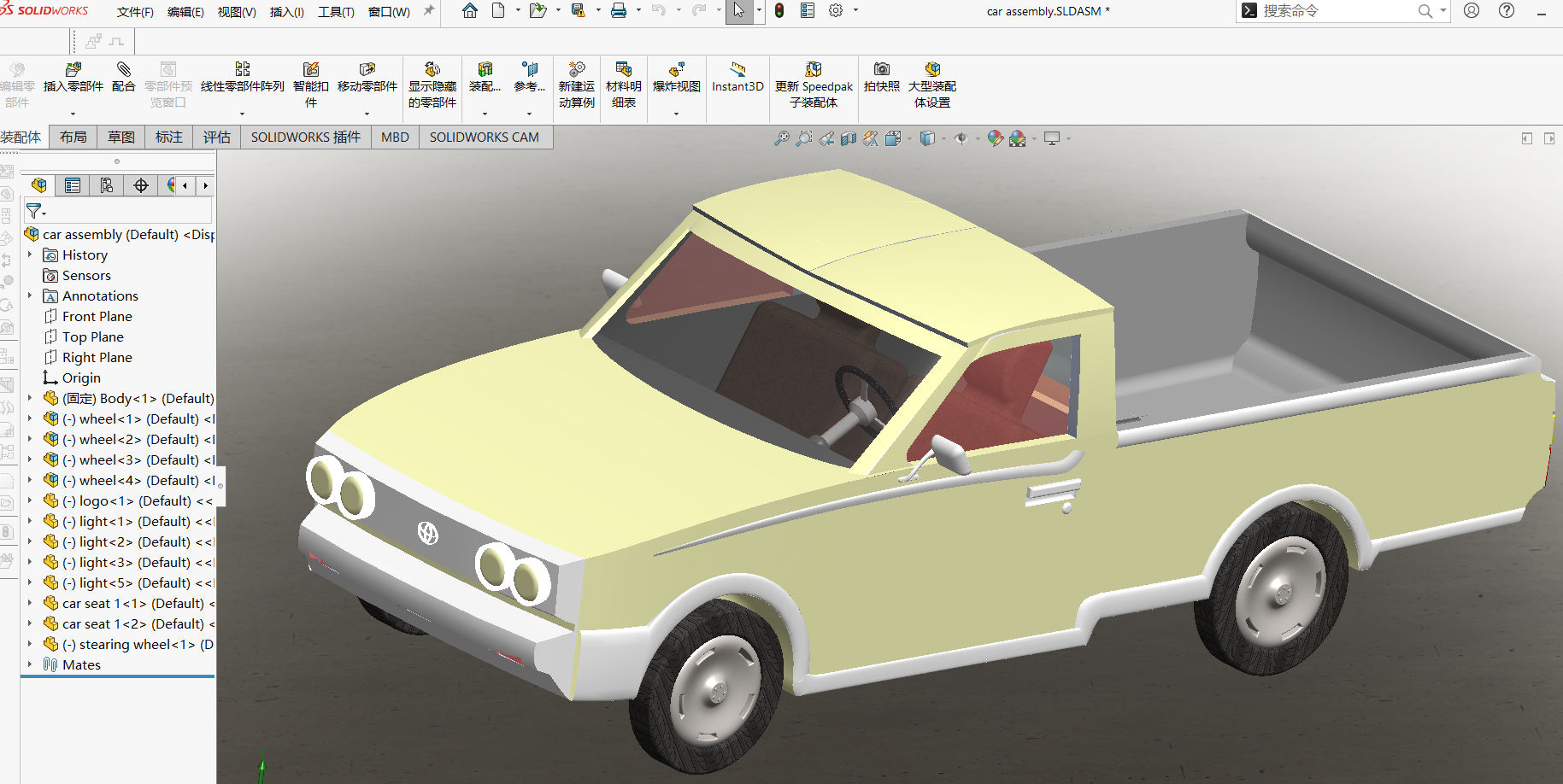Switch to the 草图 tab
The image size is (1563, 784).
[121, 137]
